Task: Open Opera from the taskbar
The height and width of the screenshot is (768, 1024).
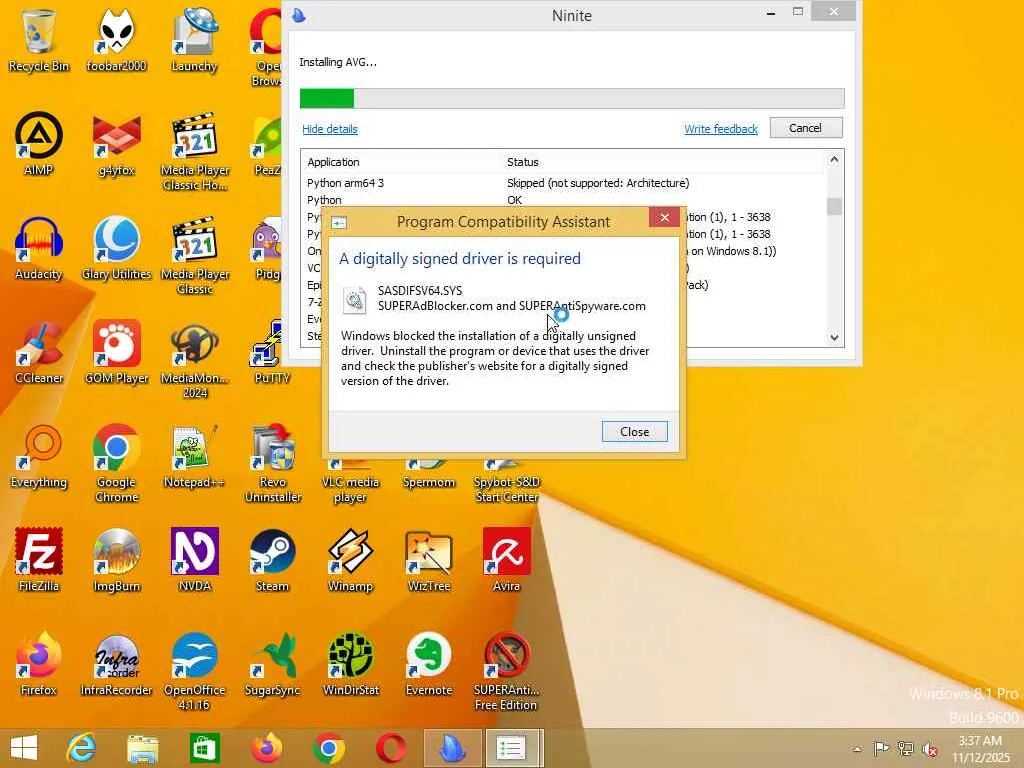Action: 391,748
